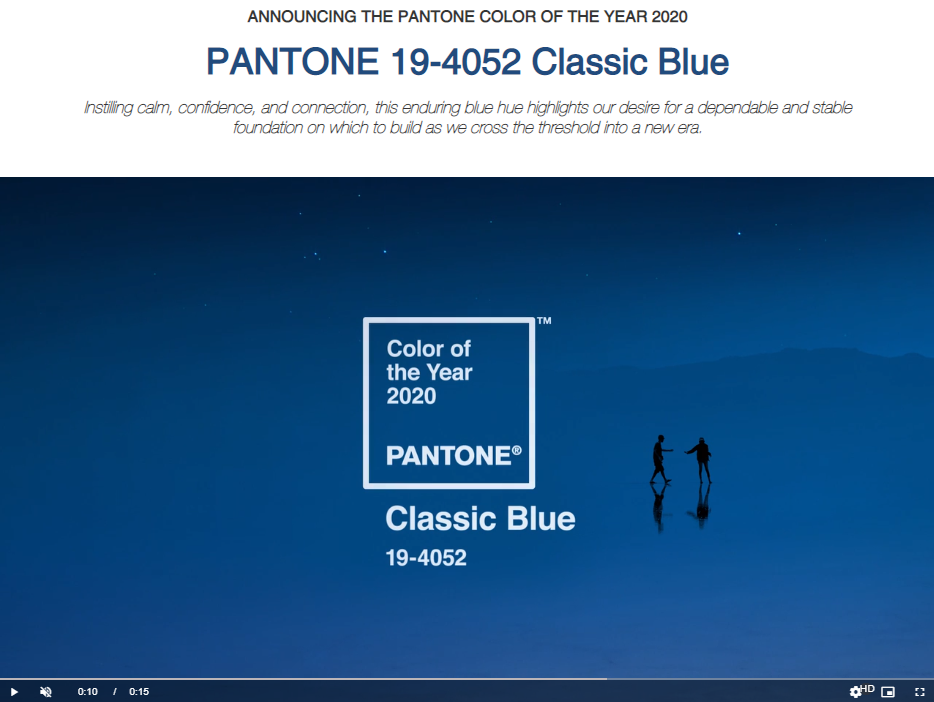Click the Pantone Color of the Year logo box

[449, 403]
